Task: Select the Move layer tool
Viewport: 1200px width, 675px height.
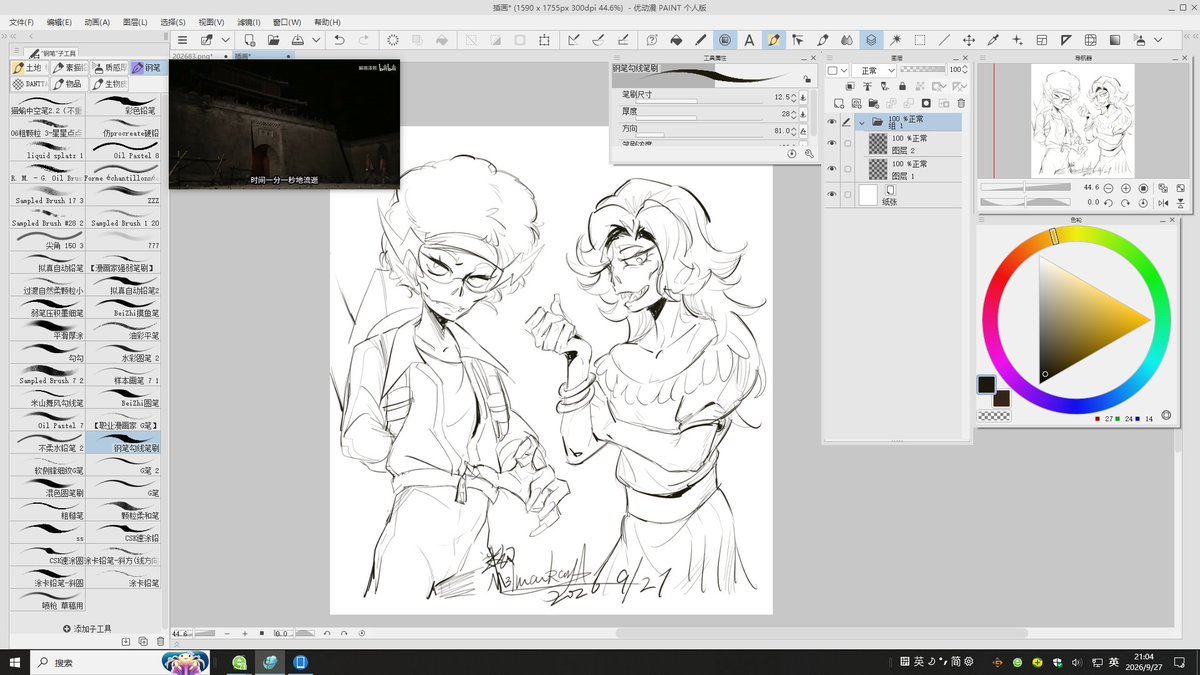Action: tap(969, 40)
